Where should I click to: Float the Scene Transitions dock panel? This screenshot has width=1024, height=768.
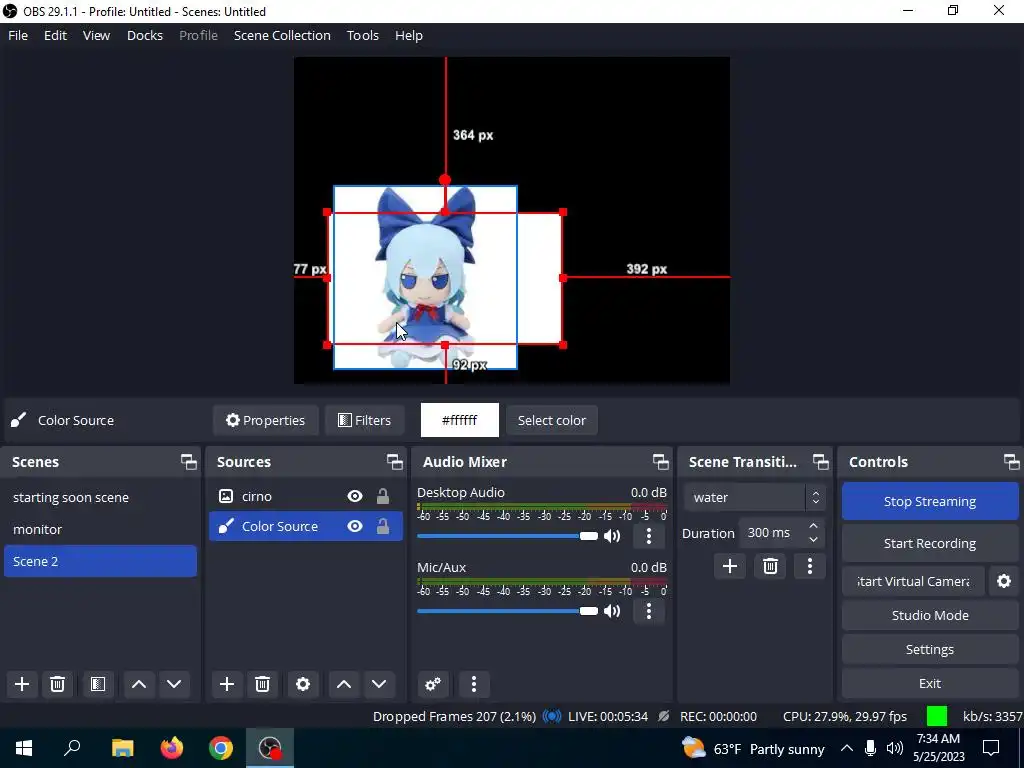820,462
